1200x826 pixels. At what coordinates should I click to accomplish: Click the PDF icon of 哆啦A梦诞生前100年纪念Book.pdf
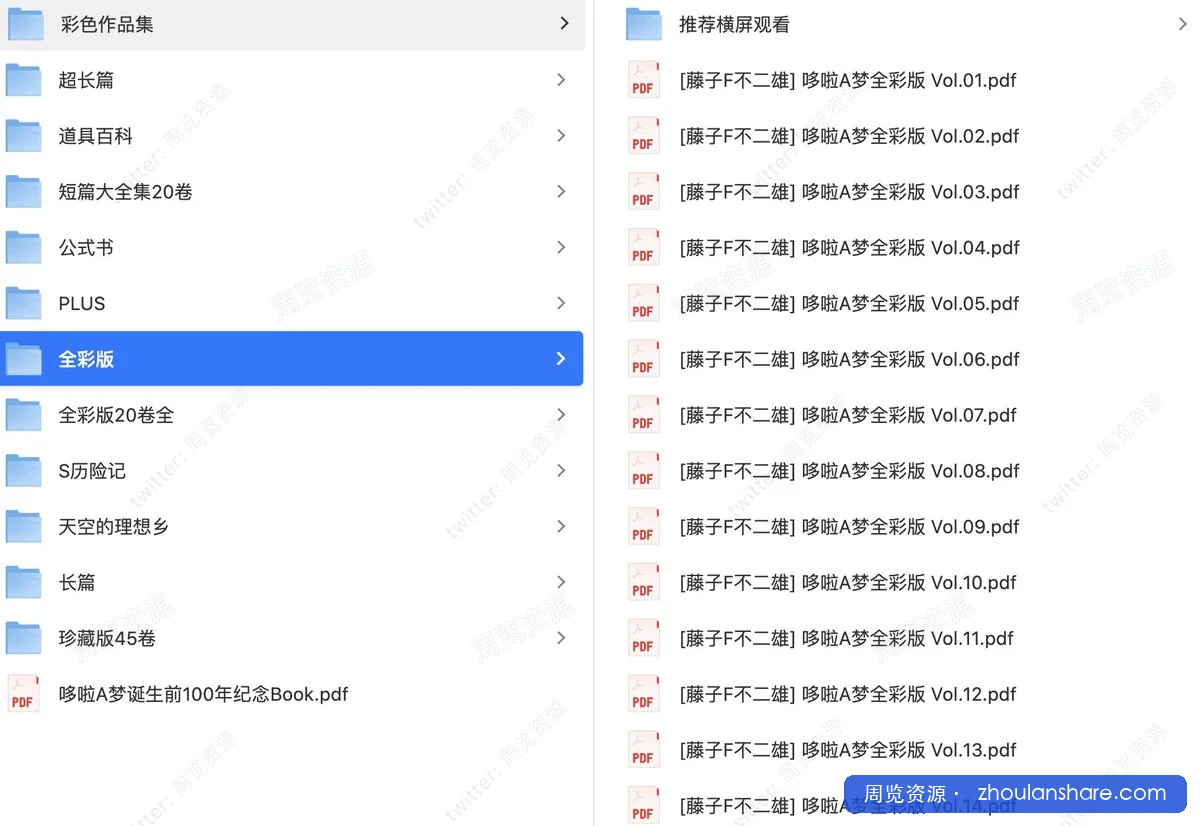click(x=23, y=694)
